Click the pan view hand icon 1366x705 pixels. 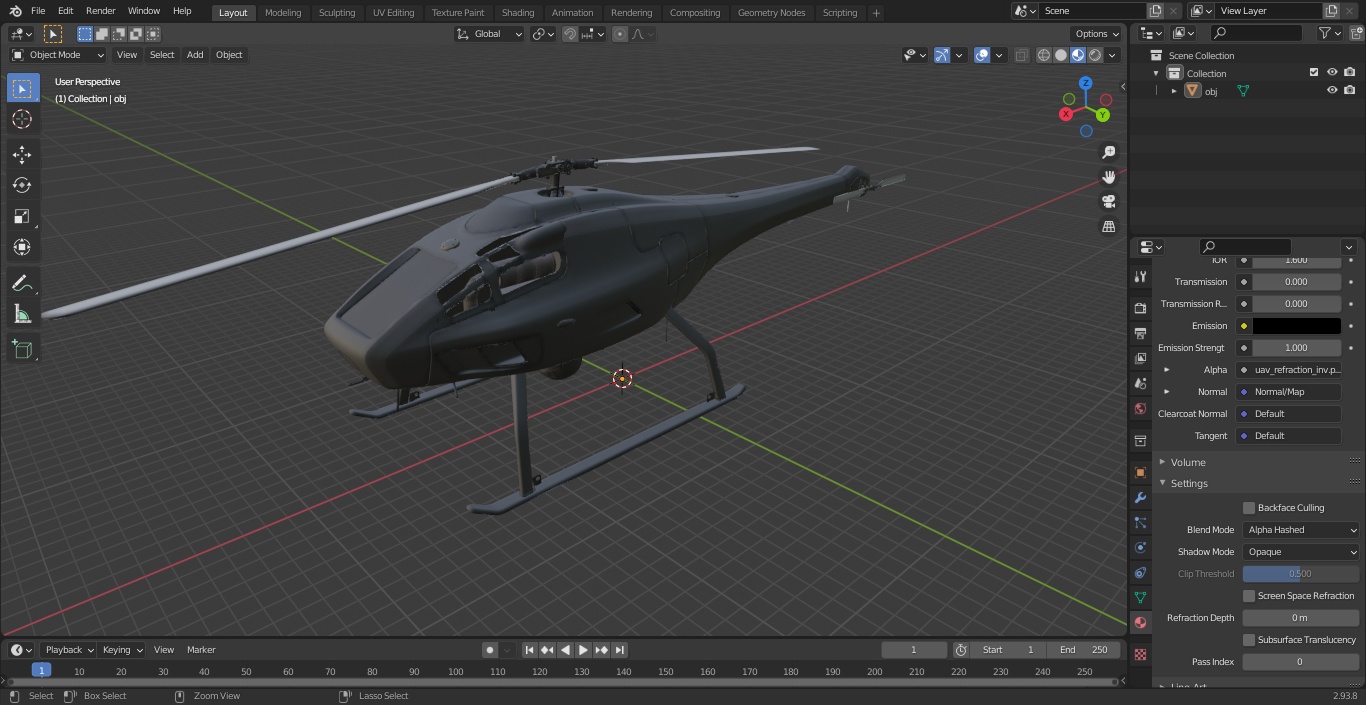(x=1108, y=177)
